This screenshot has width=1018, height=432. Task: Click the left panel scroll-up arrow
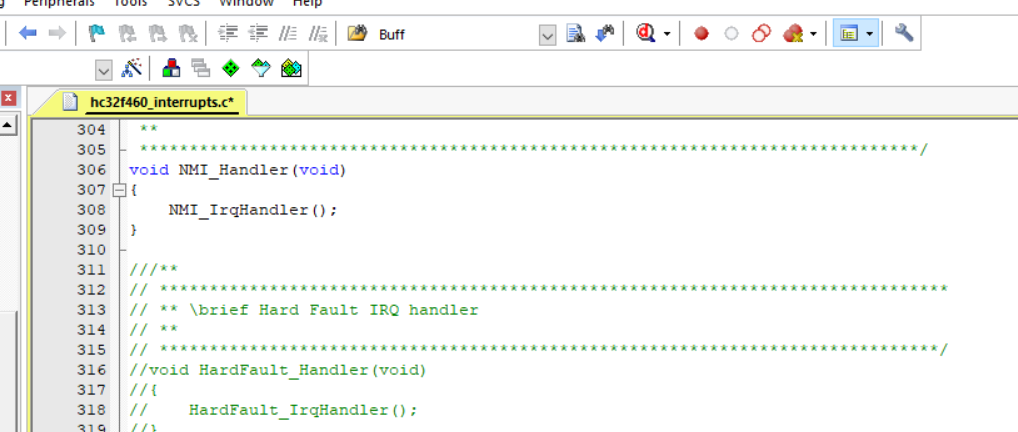pos(8,124)
